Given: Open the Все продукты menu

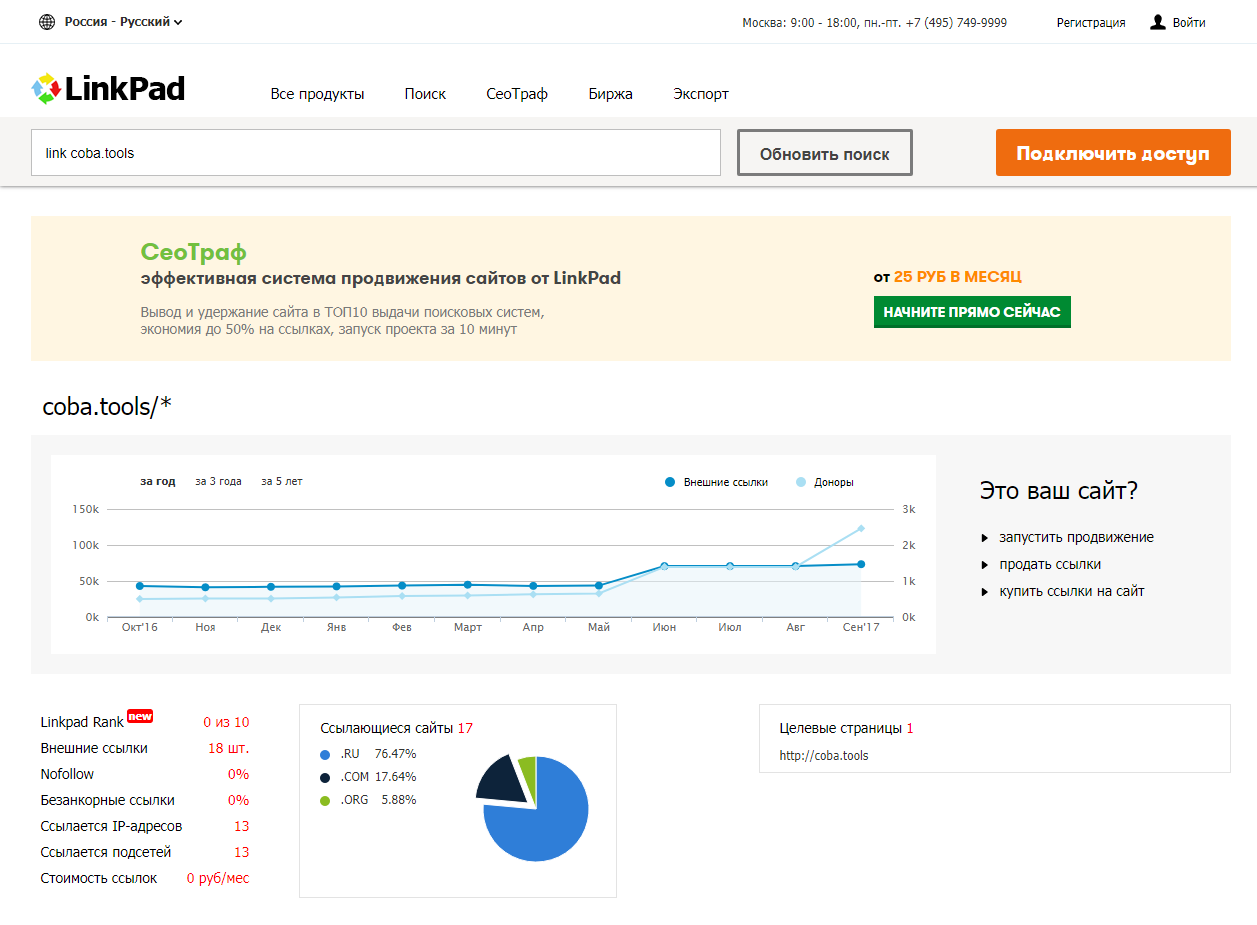Looking at the screenshot, I should click(317, 94).
